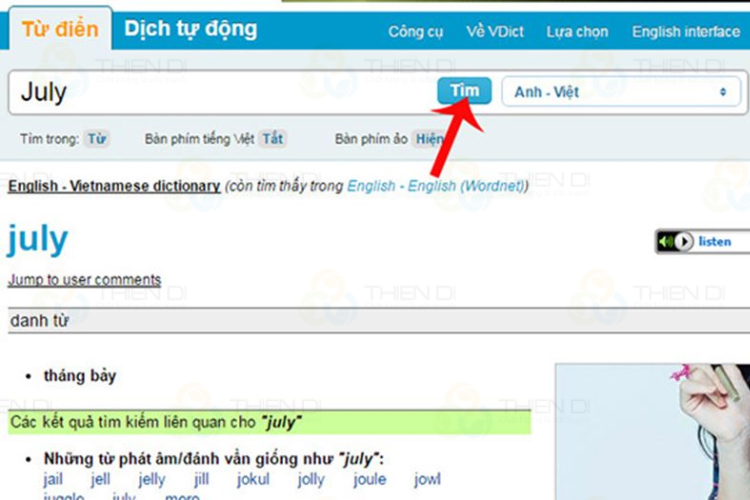Open English - Vietnamese dictionary link
This screenshot has height=500, width=750.
coord(113,186)
